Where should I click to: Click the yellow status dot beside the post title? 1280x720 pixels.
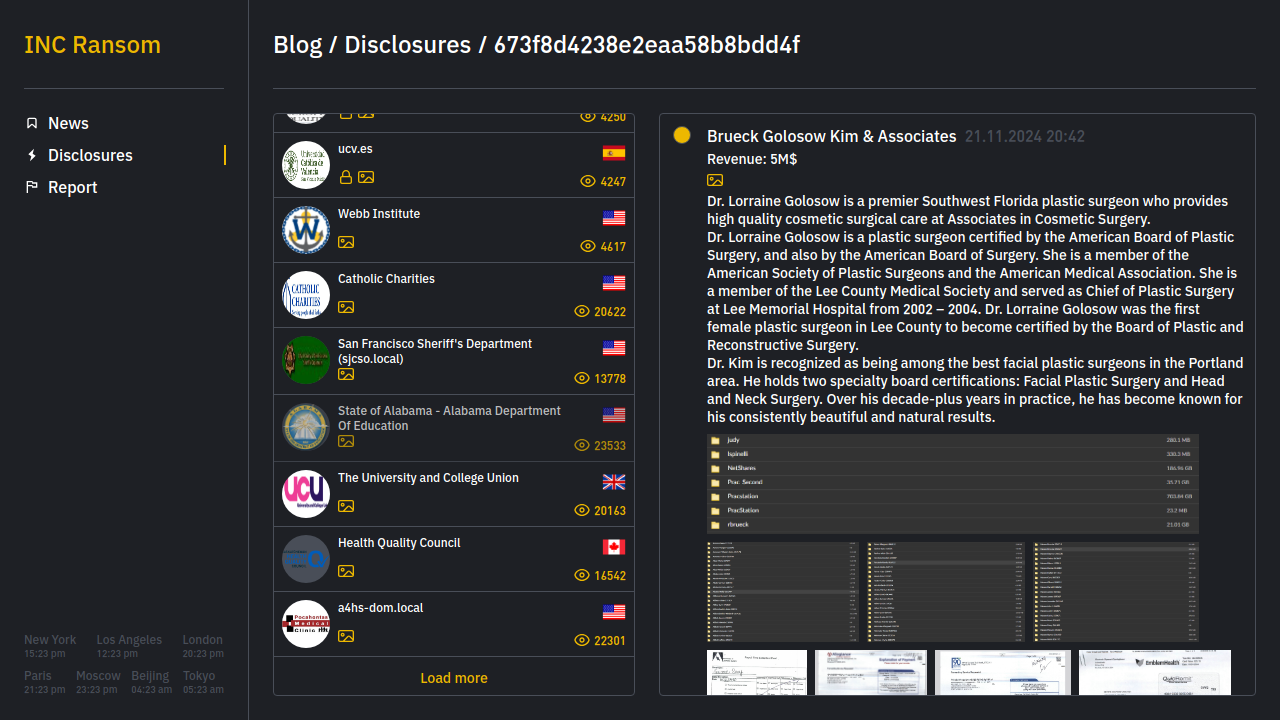682,135
